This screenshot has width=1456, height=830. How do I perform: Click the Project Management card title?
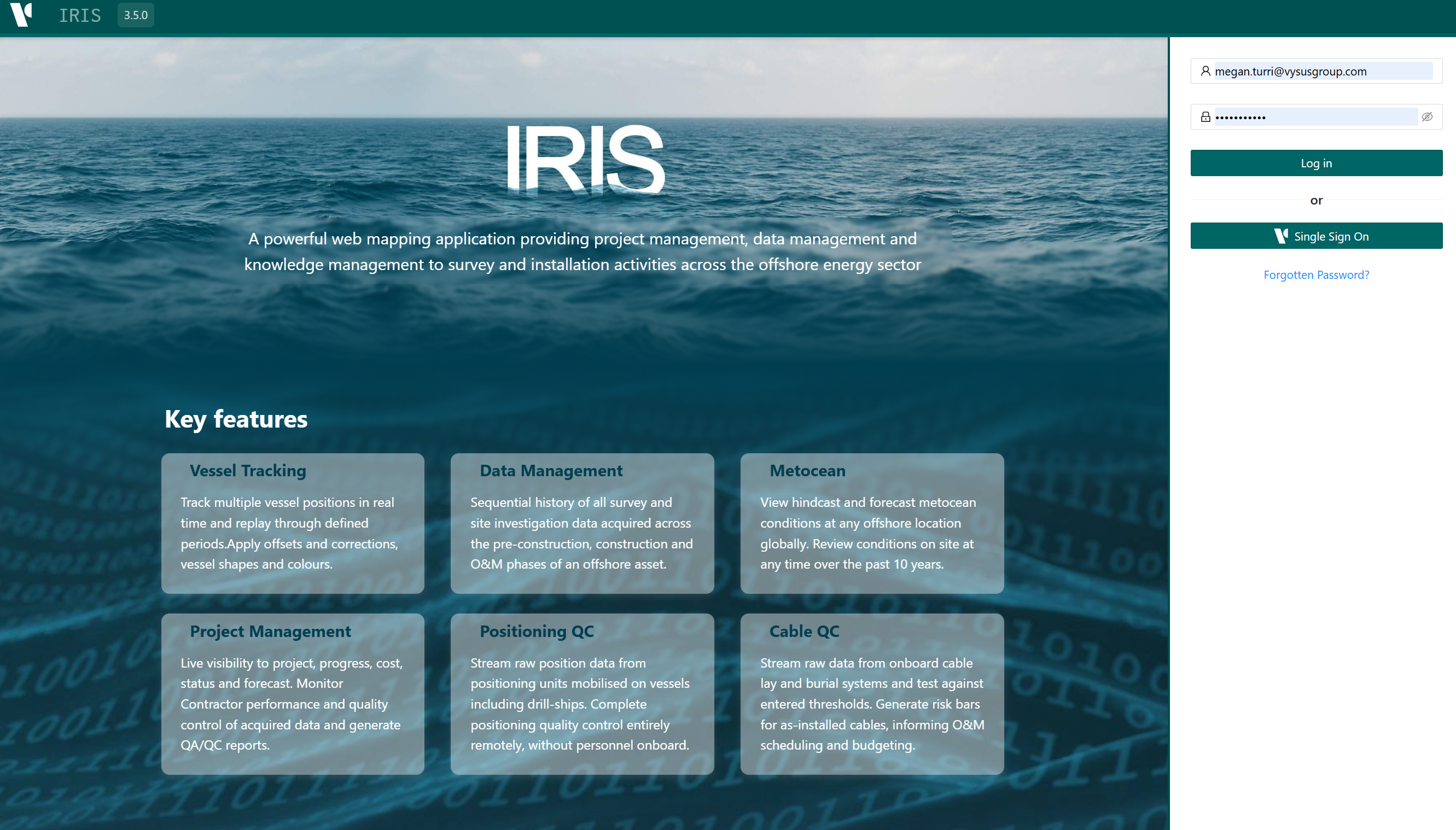pyautogui.click(x=270, y=632)
